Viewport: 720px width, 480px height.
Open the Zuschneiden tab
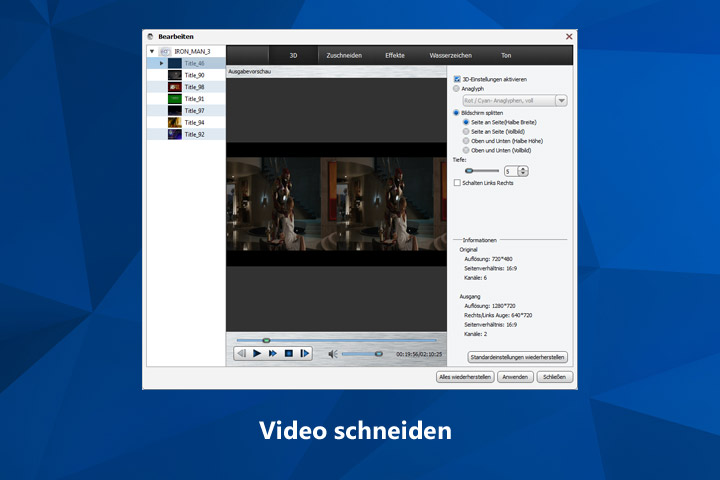(344, 55)
